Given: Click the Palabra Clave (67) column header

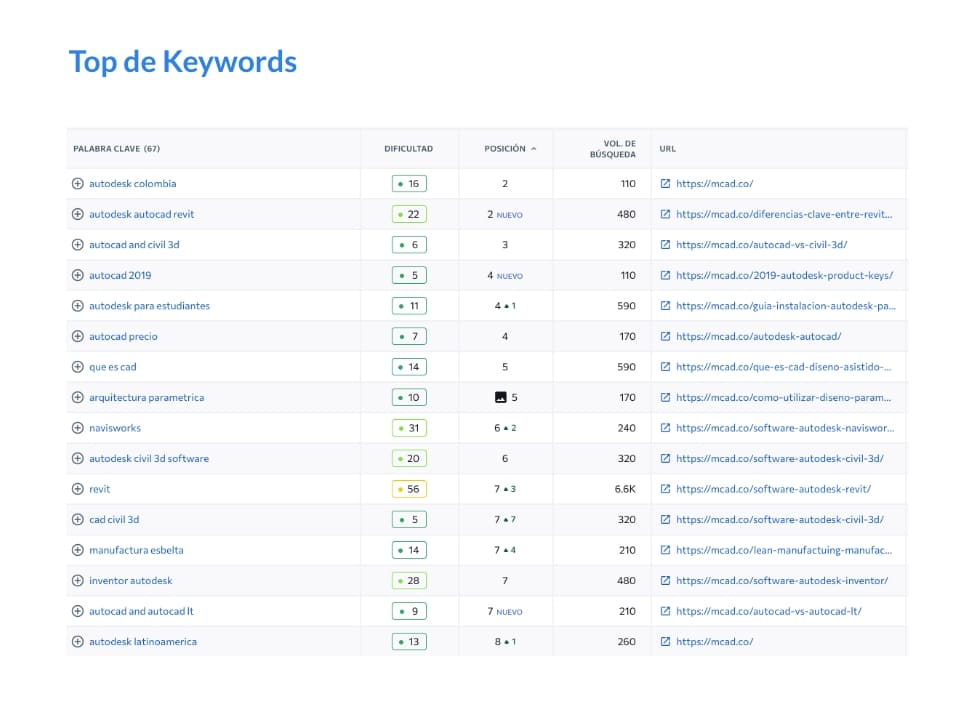Looking at the screenshot, I should [x=116, y=149].
